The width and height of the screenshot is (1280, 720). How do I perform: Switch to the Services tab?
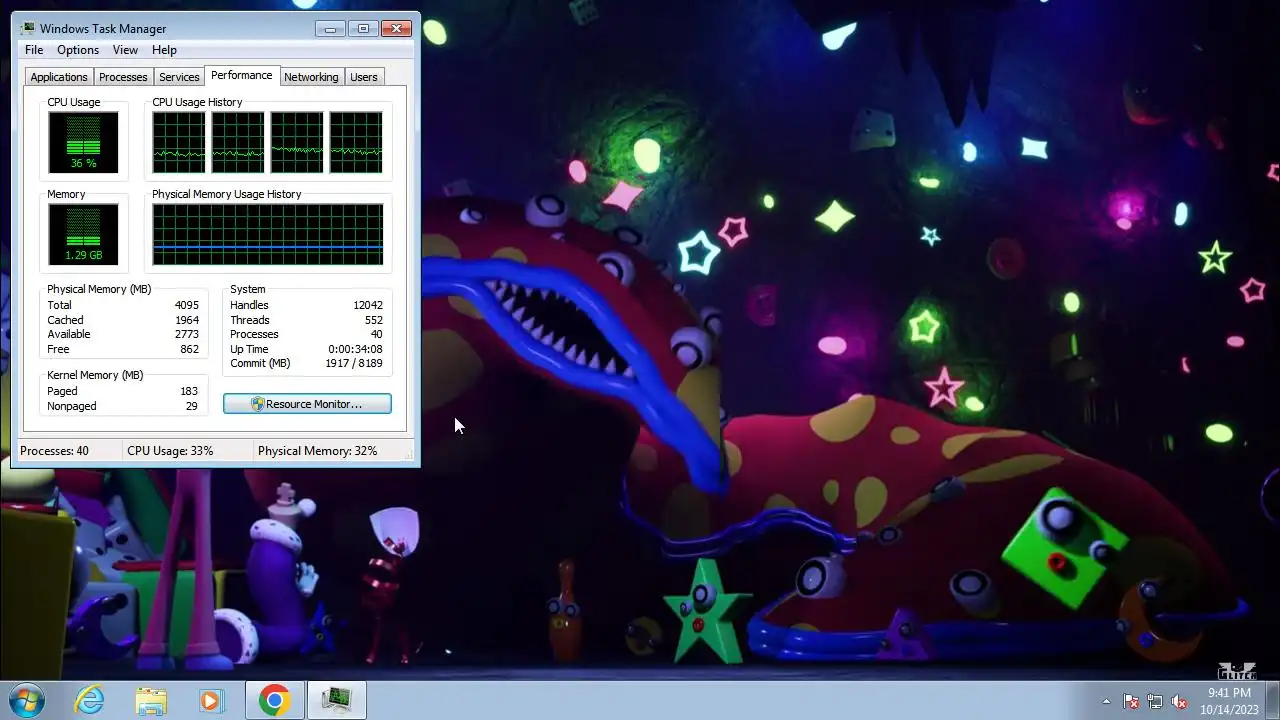click(x=179, y=77)
